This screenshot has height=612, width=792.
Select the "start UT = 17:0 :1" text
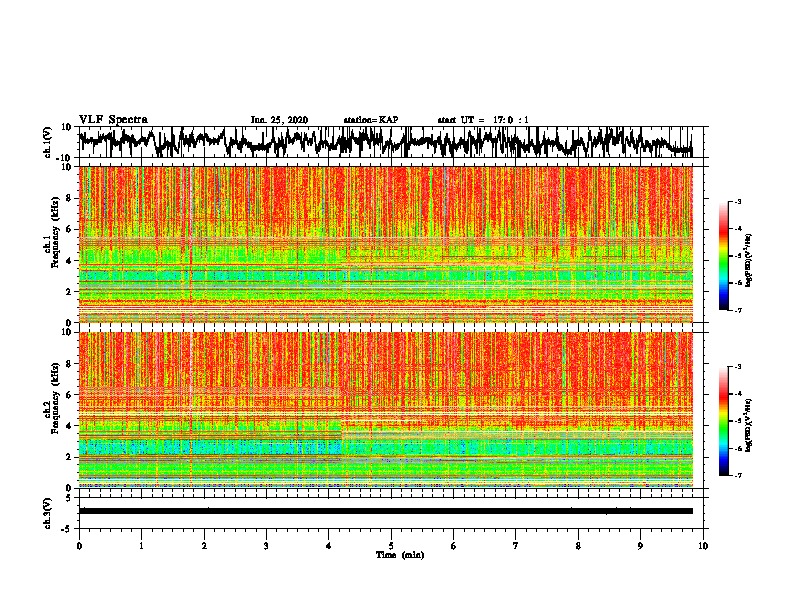tap(483, 120)
